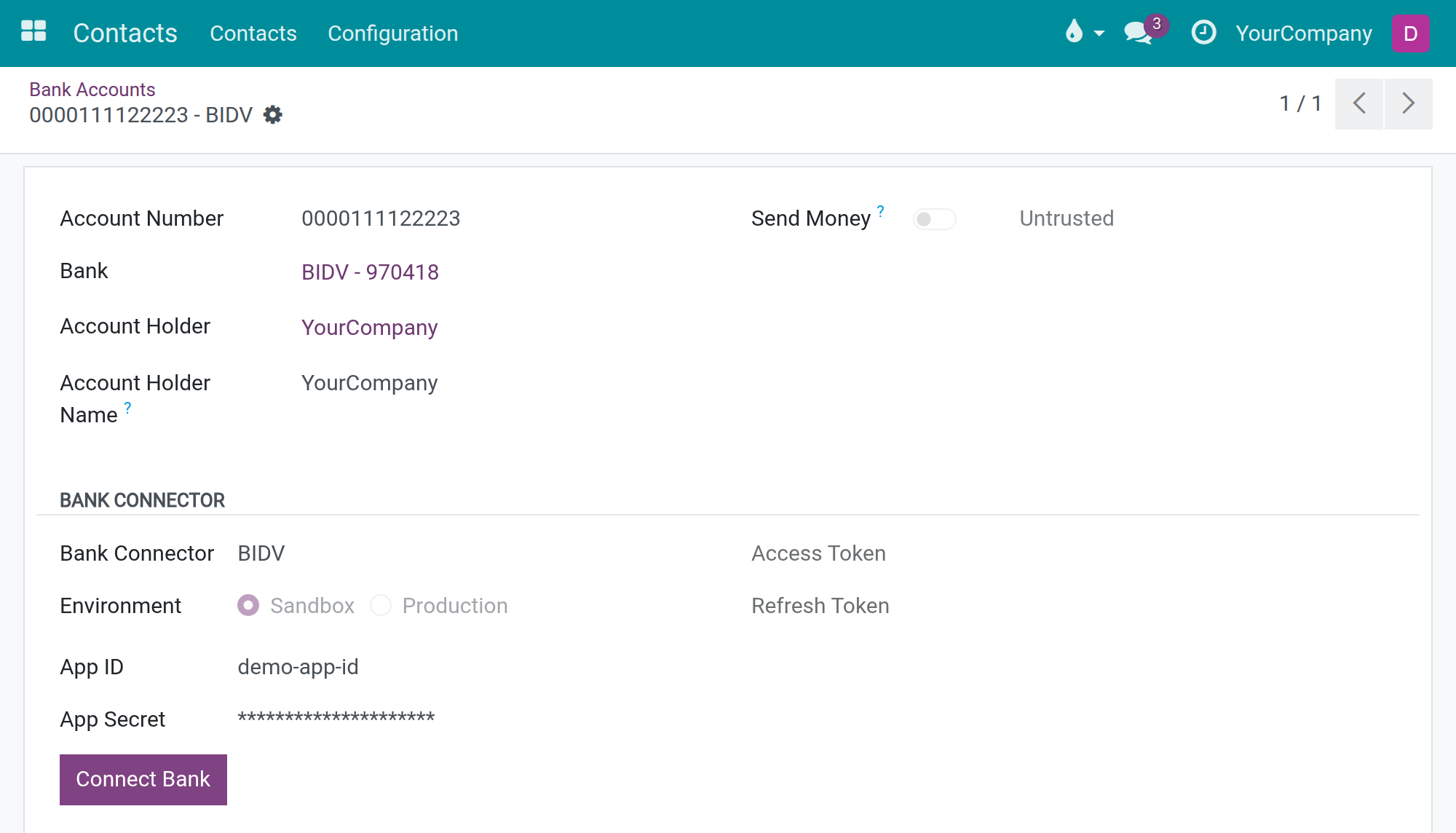Image resolution: width=1456 pixels, height=833 pixels.
Task: Click the BANK CONNECTOR section heading
Action: tap(142, 500)
